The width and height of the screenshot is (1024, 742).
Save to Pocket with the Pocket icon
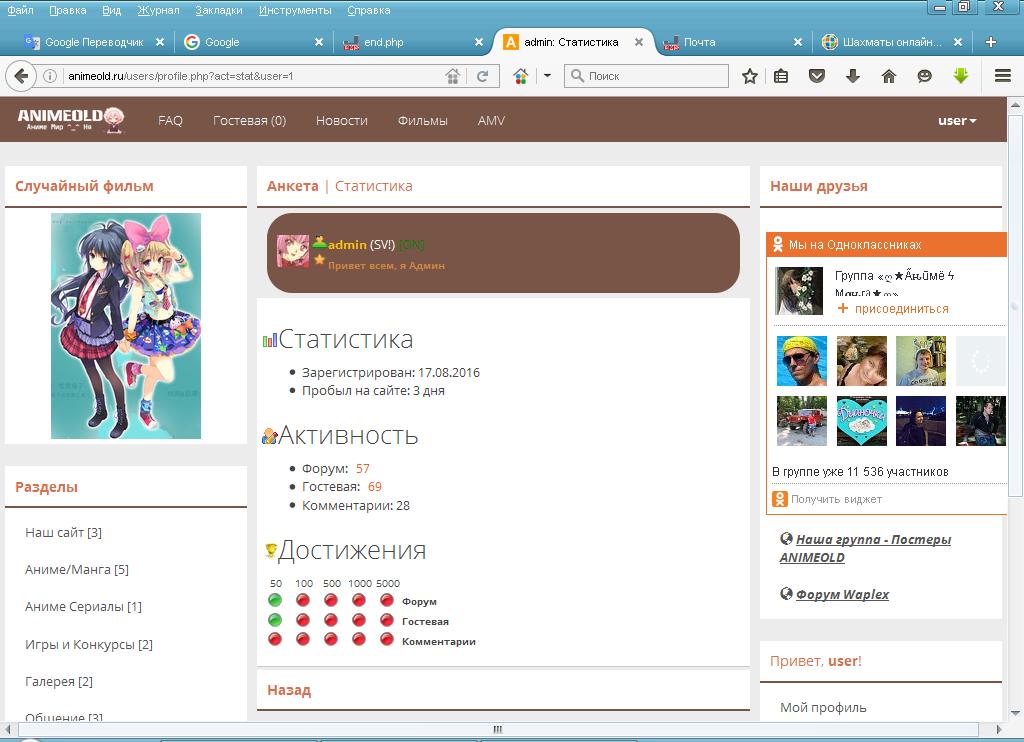coord(816,76)
